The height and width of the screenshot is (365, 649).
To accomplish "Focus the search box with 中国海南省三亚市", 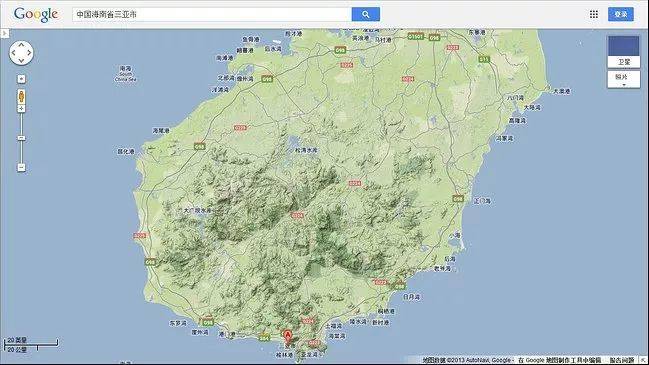I will (x=212, y=14).
